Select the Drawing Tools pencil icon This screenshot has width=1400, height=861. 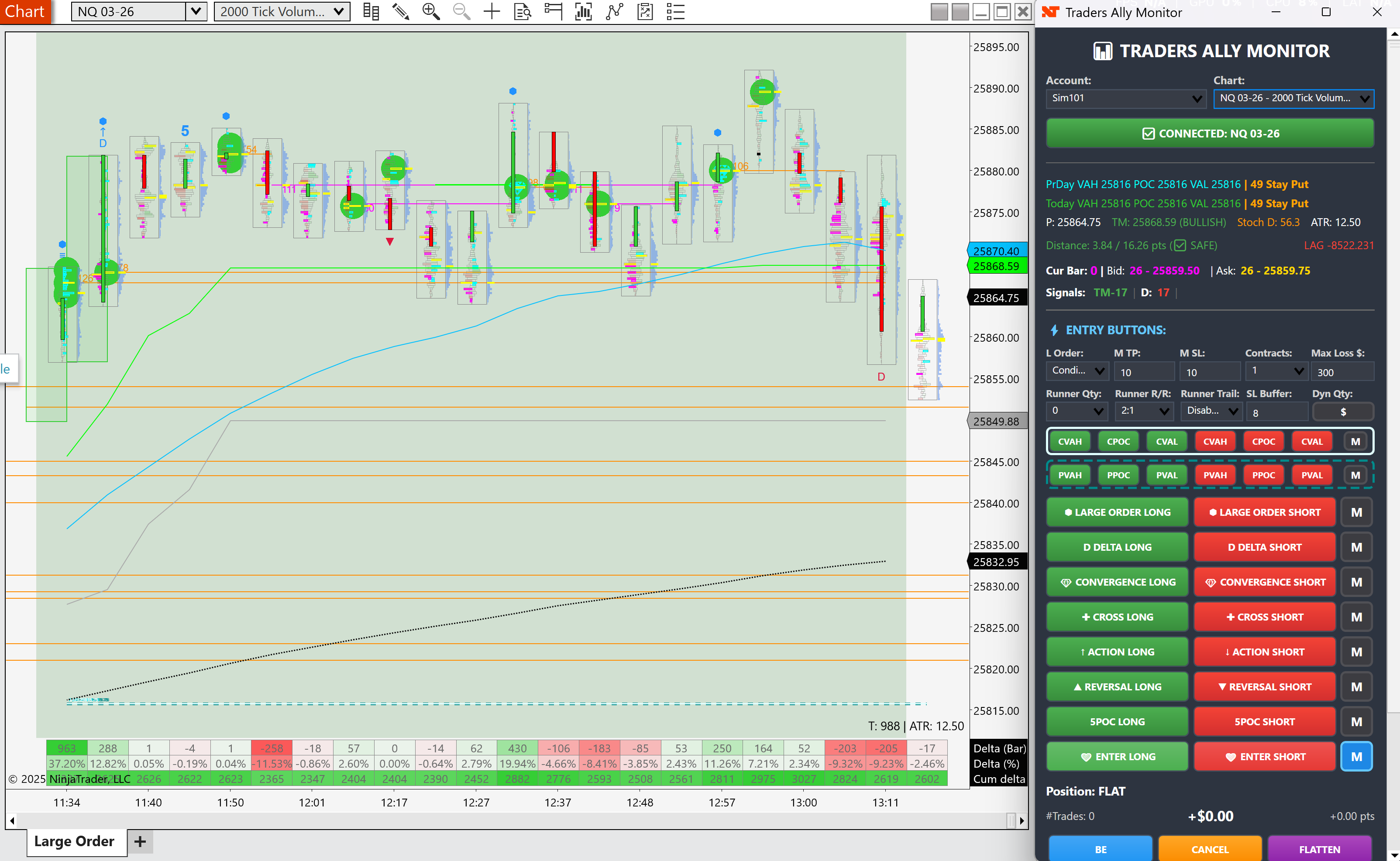tap(401, 11)
